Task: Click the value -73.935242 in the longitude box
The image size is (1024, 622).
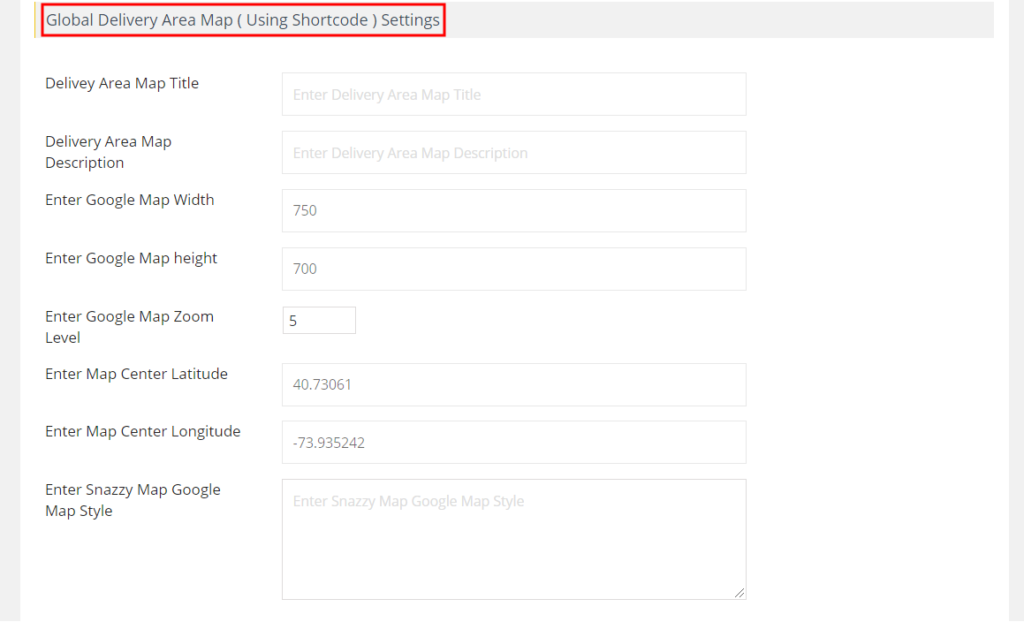Action: [330, 442]
